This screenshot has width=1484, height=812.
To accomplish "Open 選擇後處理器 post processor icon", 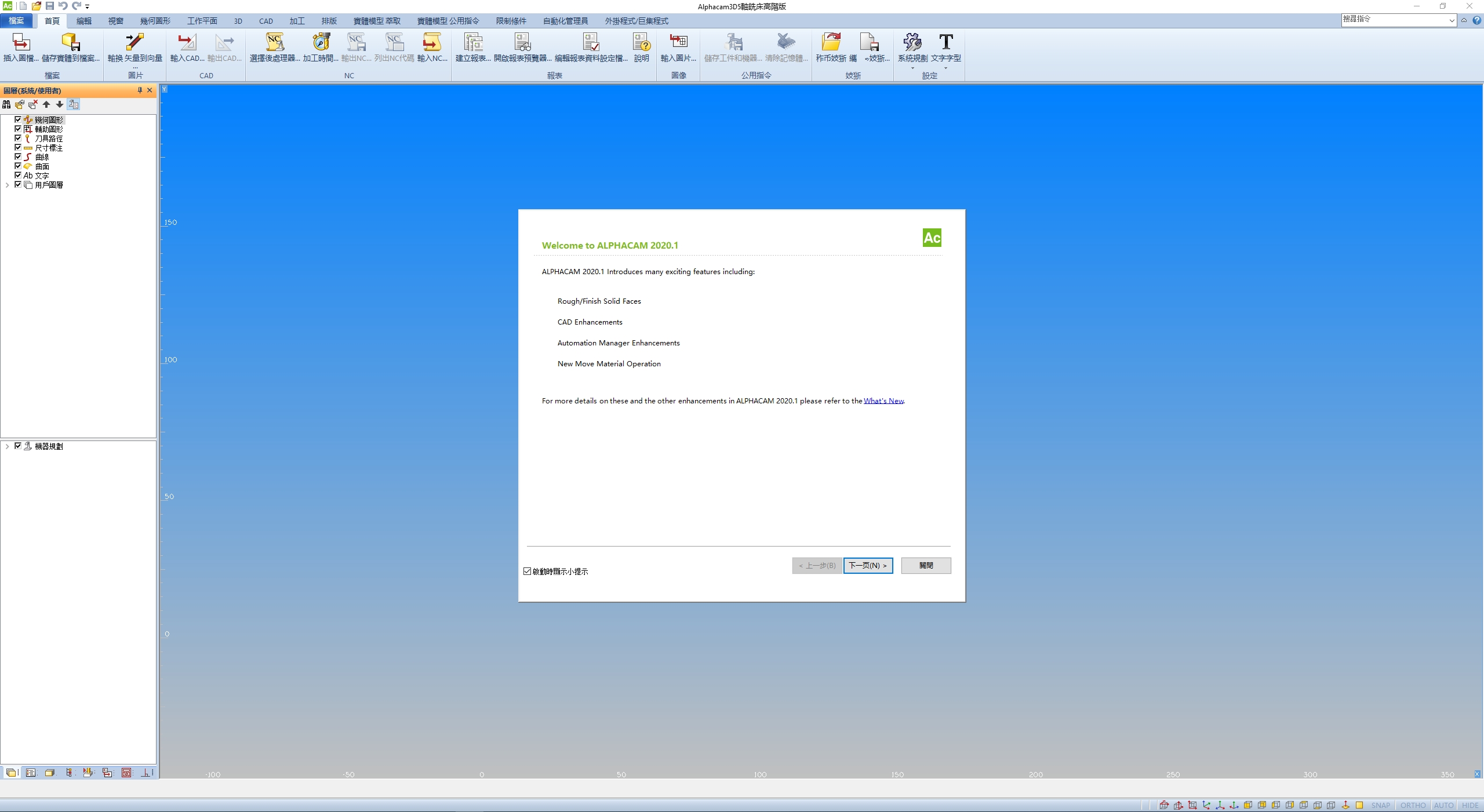I will pyautogui.click(x=275, y=43).
